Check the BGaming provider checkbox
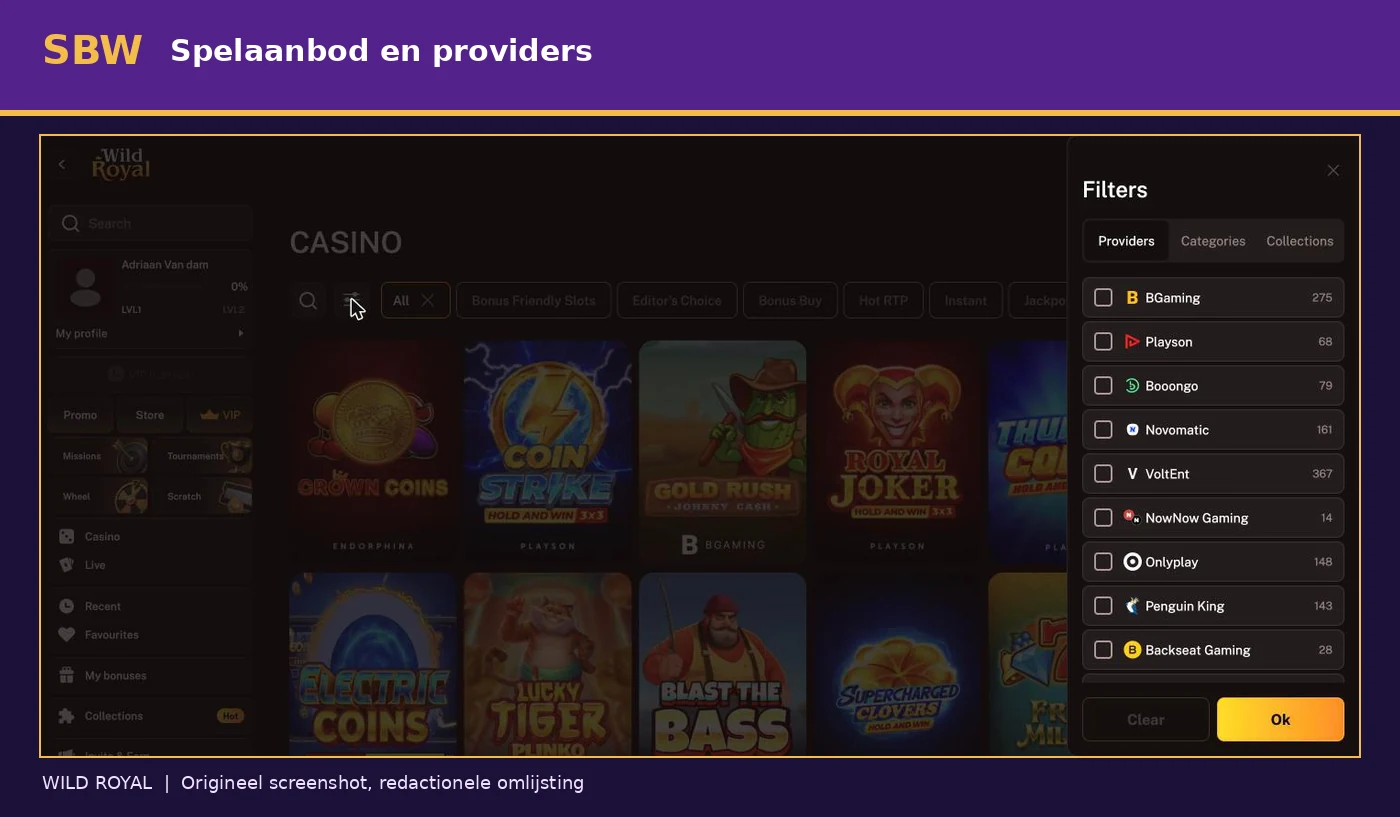The height and width of the screenshot is (817, 1400). point(1103,298)
